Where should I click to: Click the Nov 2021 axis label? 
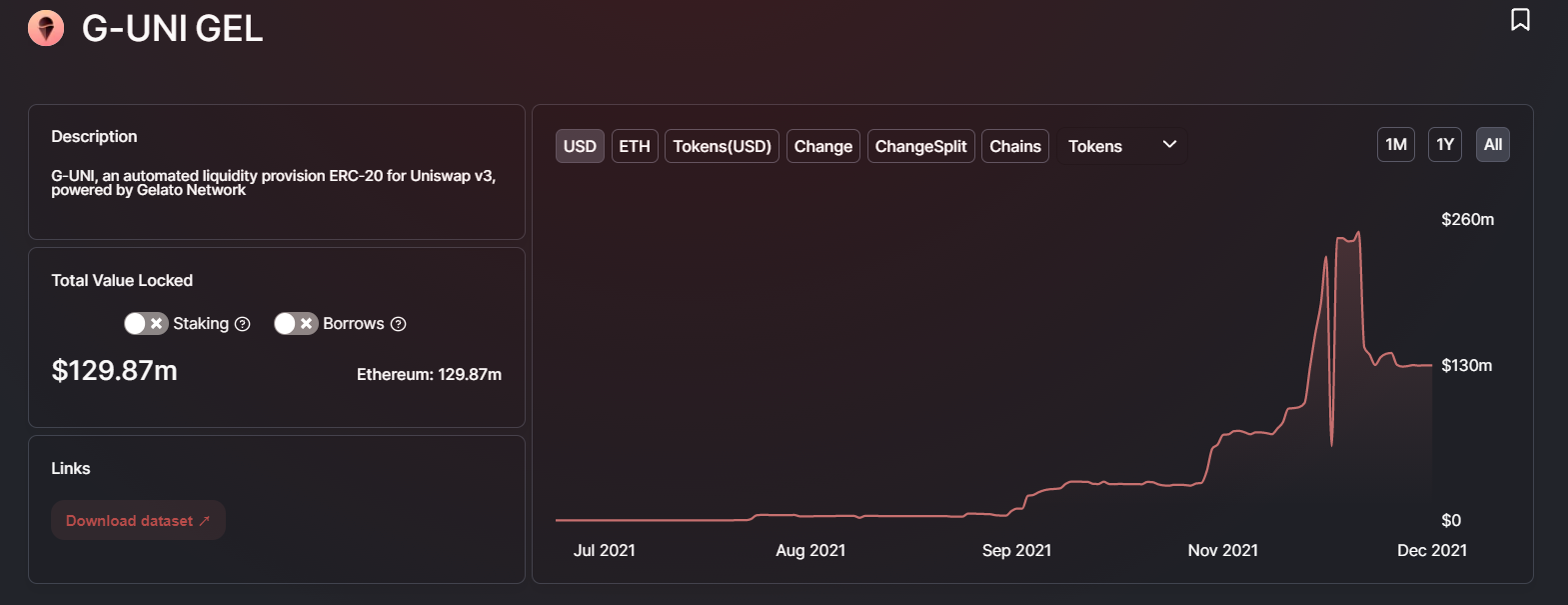1223,550
